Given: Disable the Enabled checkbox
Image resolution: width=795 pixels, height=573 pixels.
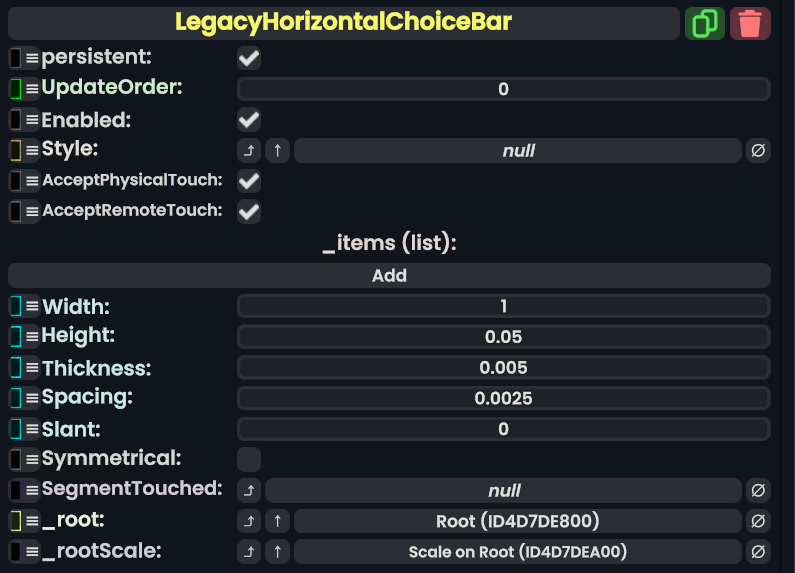Looking at the screenshot, I should (249, 121).
